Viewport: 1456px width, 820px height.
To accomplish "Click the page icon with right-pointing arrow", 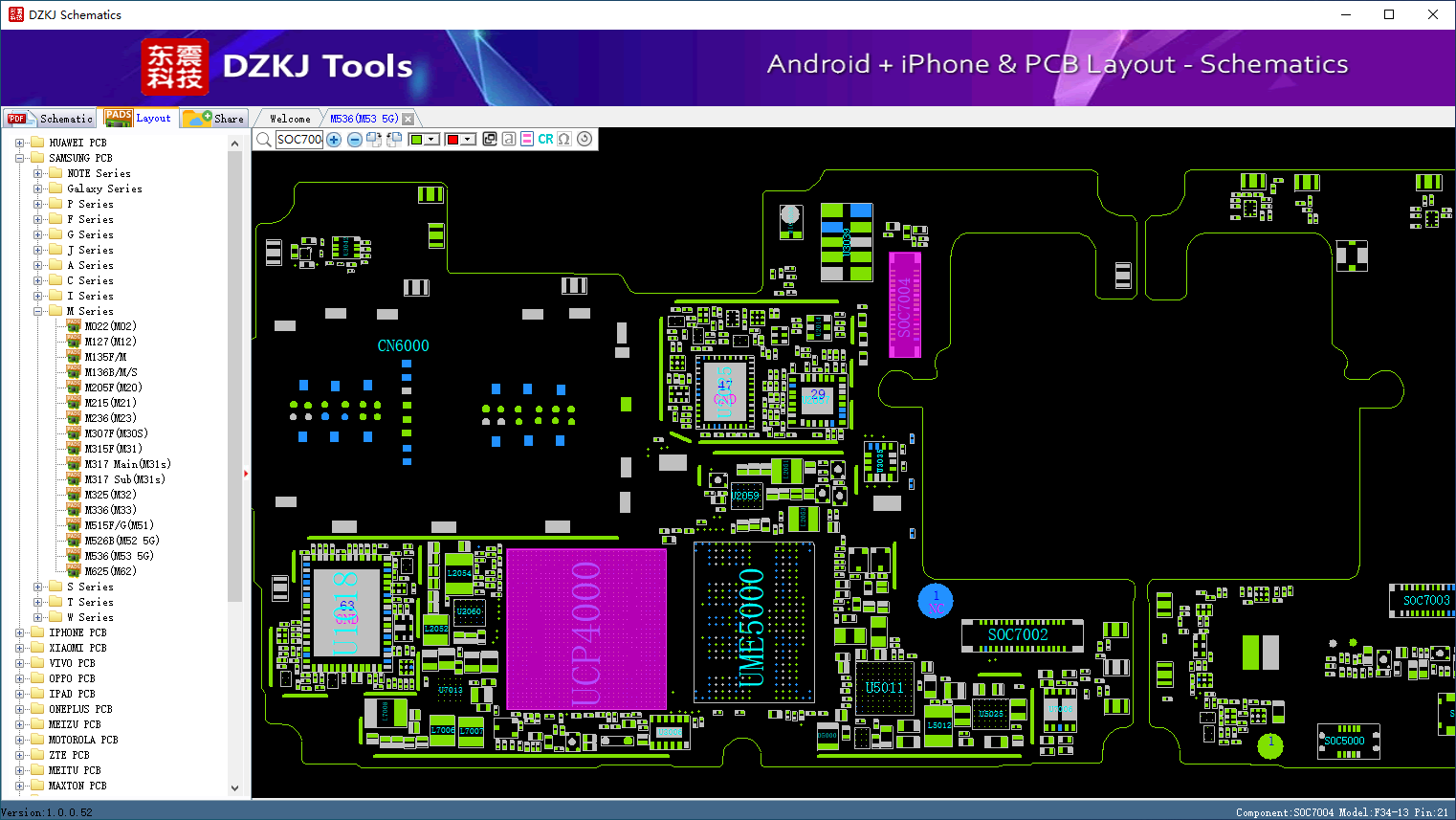I will click(374, 140).
